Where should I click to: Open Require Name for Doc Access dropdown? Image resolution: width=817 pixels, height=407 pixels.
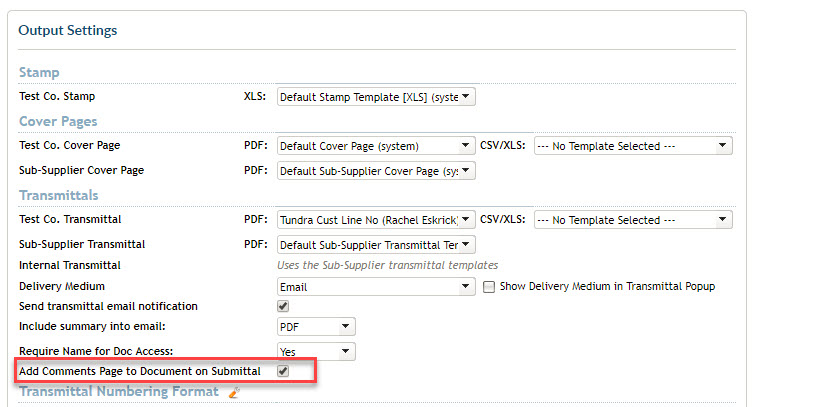pyautogui.click(x=316, y=352)
